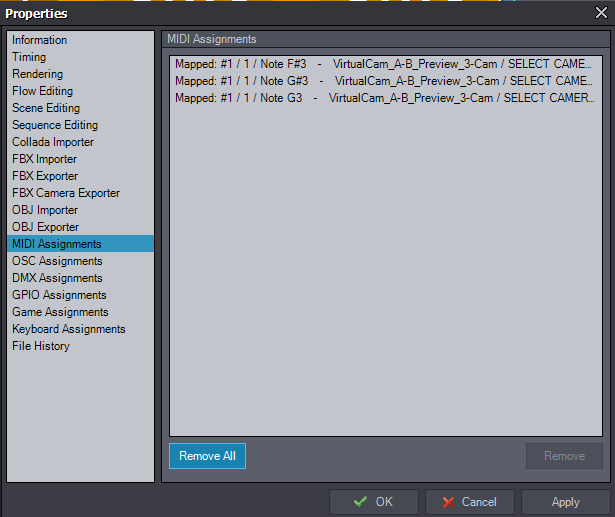Click the green checkmark icon on OK
The image size is (615, 517).
[x=360, y=502]
